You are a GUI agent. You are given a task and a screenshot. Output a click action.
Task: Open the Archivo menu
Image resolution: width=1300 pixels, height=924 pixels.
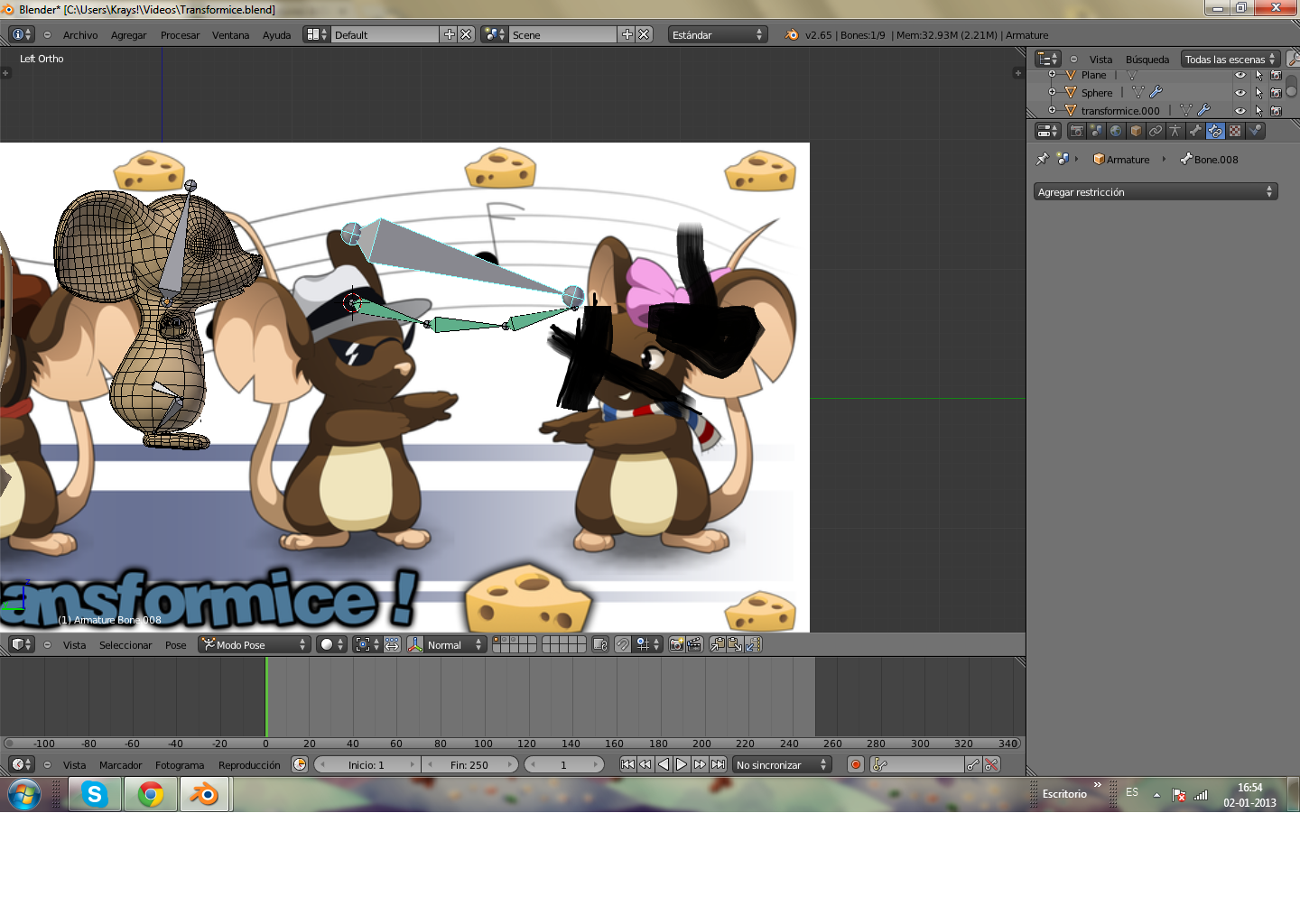click(80, 35)
